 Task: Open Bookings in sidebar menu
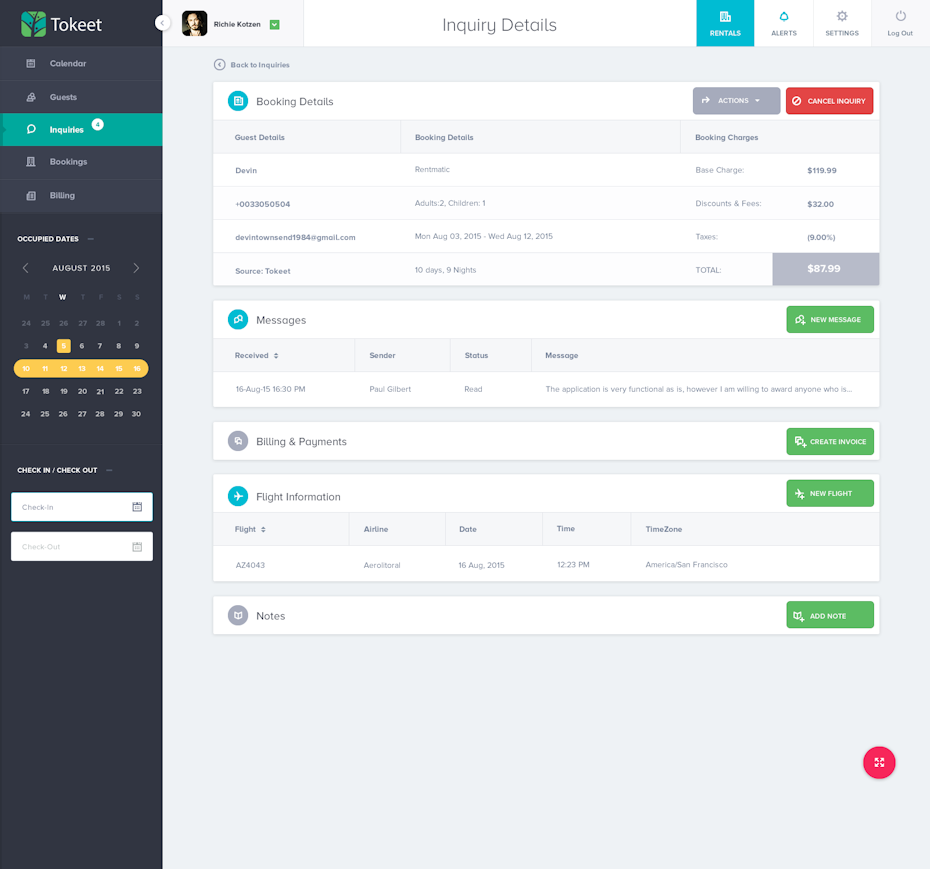pyautogui.click(x=68, y=162)
